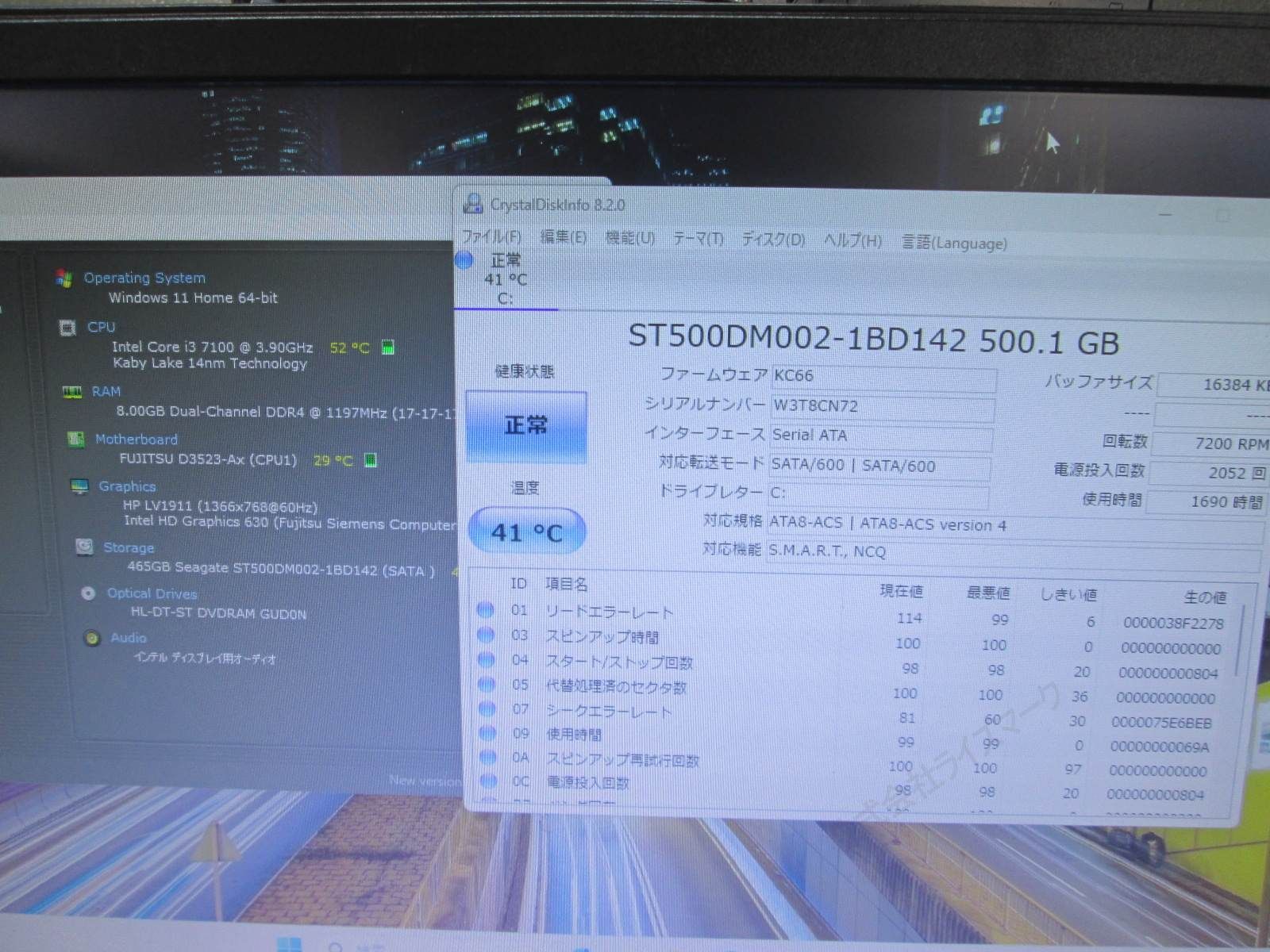Click the transfer mode field SATA/600 | SATA/600
The height and width of the screenshot is (952, 1270).
[880, 466]
